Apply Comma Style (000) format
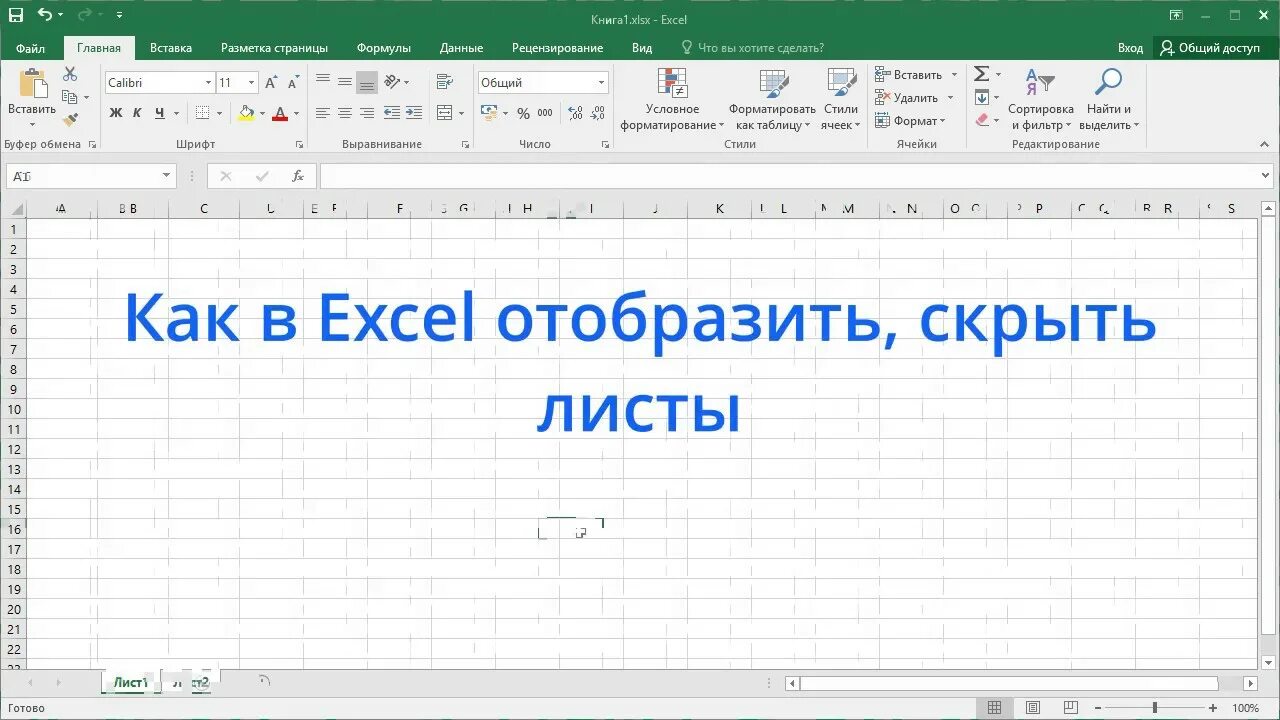 (x=545, y=113)
